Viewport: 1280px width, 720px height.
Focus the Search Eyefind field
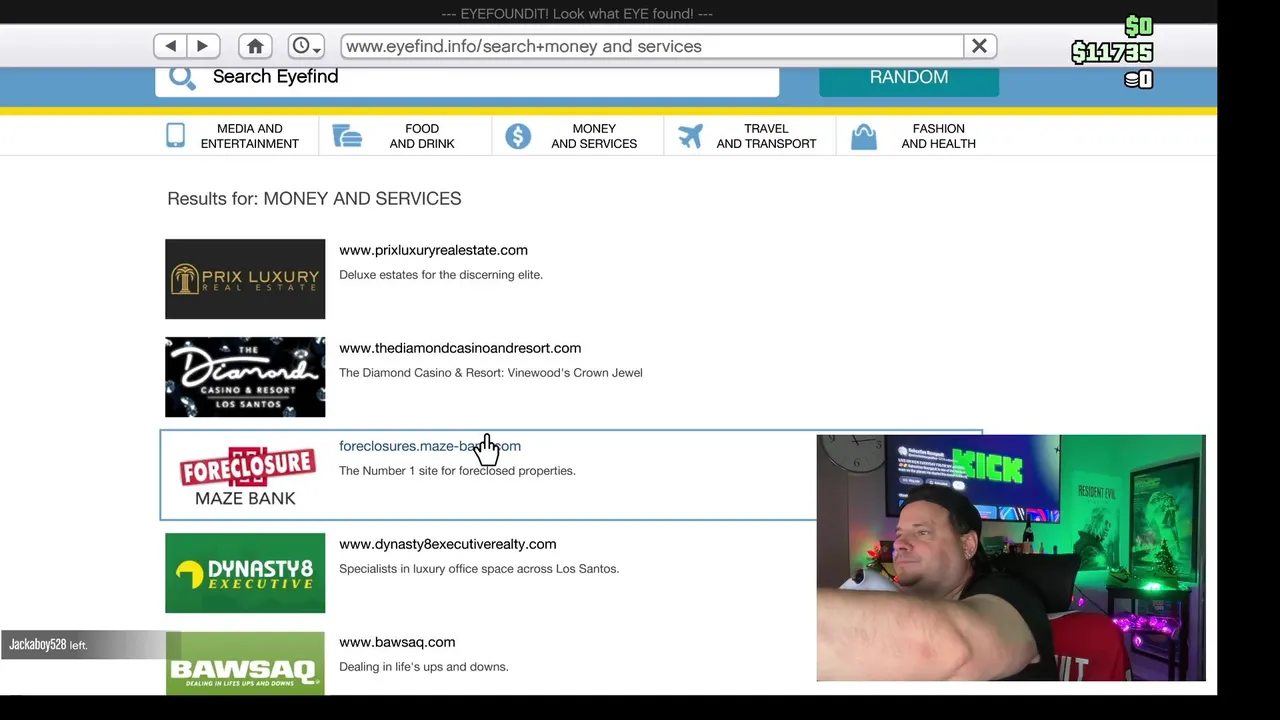[x=467, y=78]
